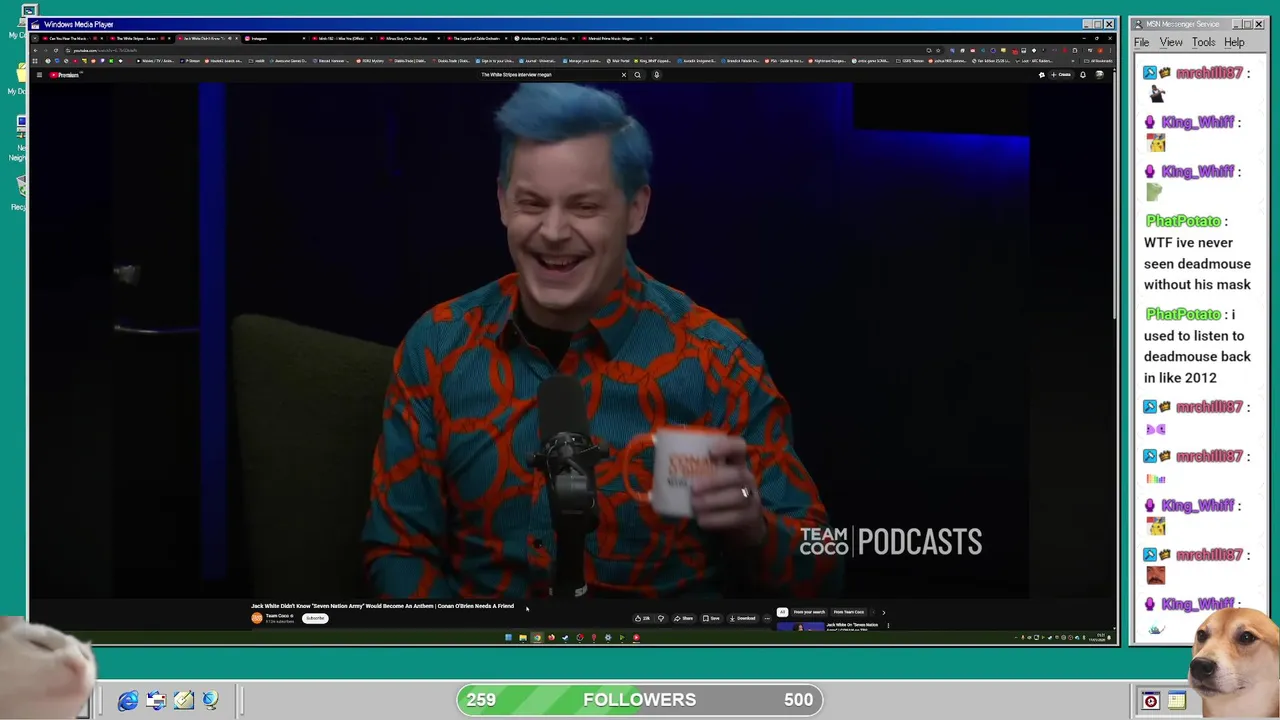The height and width of the screenshot is (720, 1280).
Task: Switch to 'The Legend of Zelda Orchestra' tab
Action: (x=479, y=38)
